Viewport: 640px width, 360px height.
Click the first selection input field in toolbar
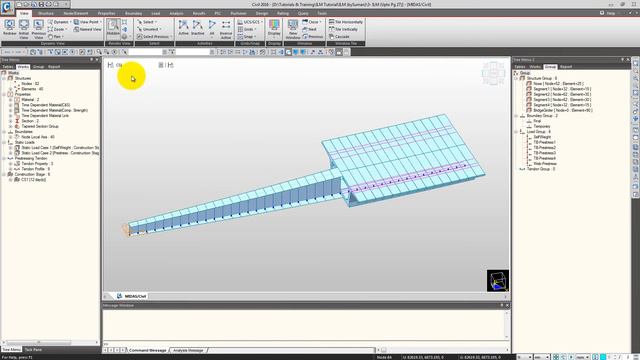tap(145, 52)
